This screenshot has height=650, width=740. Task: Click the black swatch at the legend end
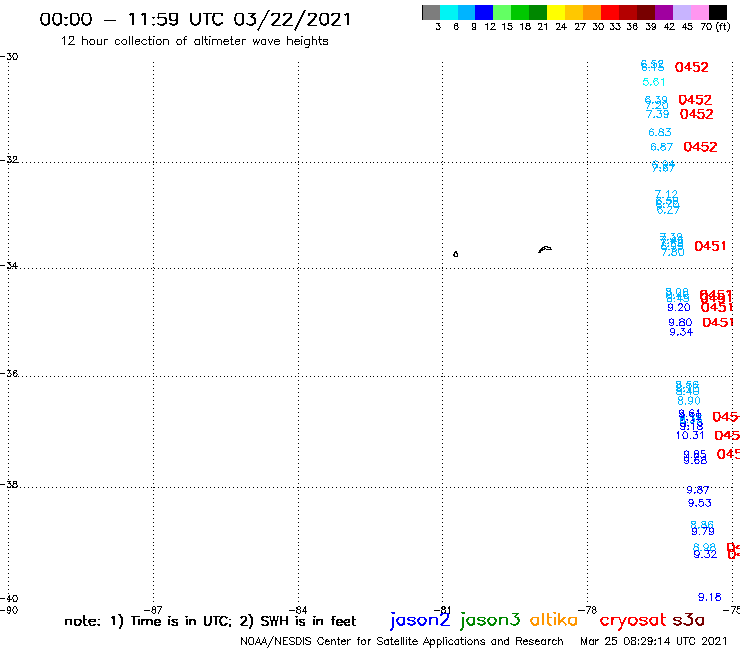(x=718, y=12)
